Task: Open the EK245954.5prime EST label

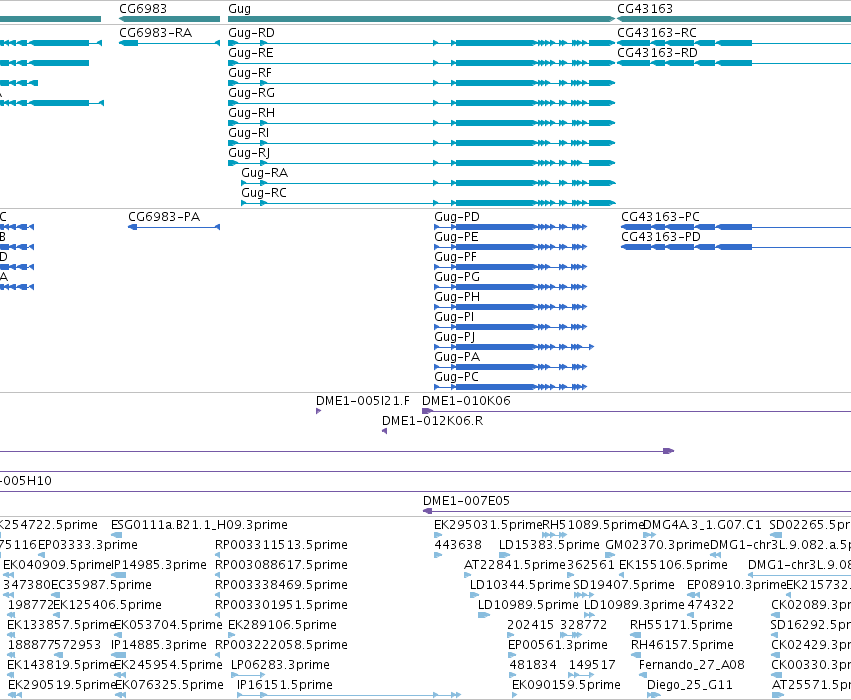Action: [x=168, y=665]
